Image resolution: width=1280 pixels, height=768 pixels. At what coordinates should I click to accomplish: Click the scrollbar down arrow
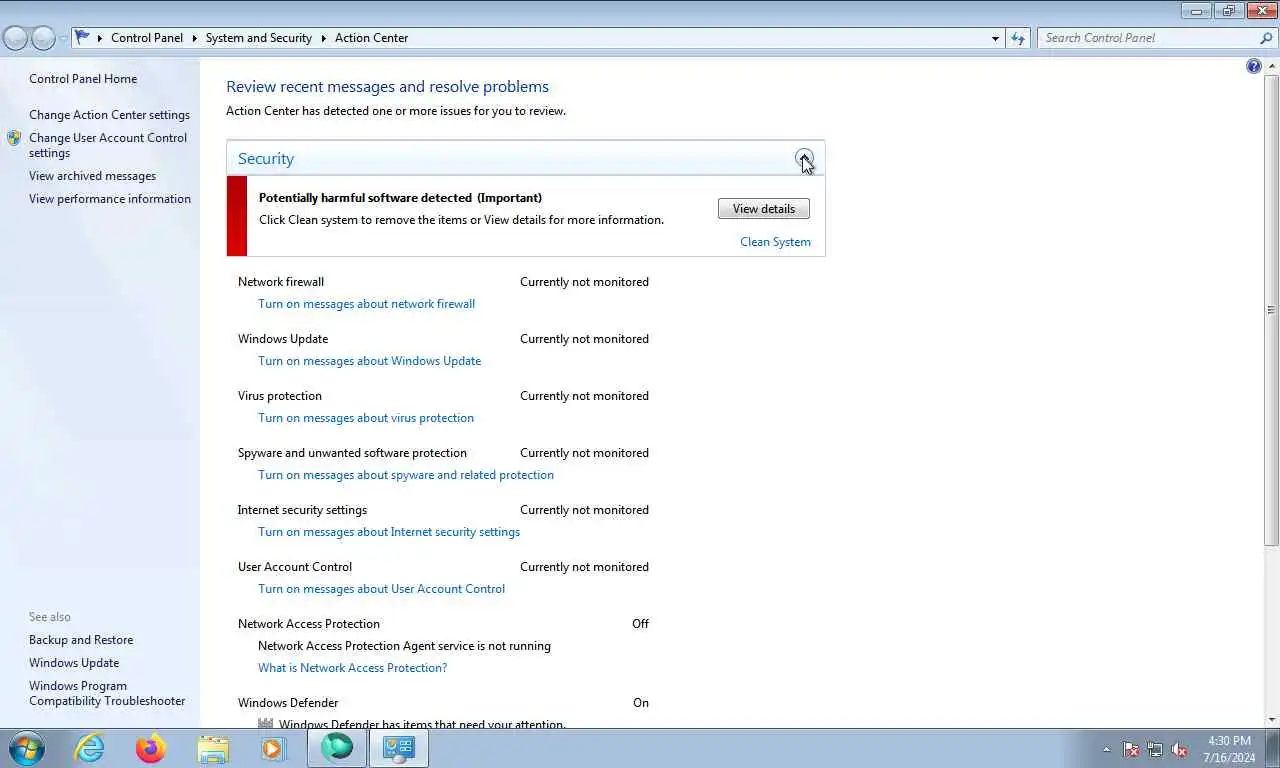point(1271,719)
